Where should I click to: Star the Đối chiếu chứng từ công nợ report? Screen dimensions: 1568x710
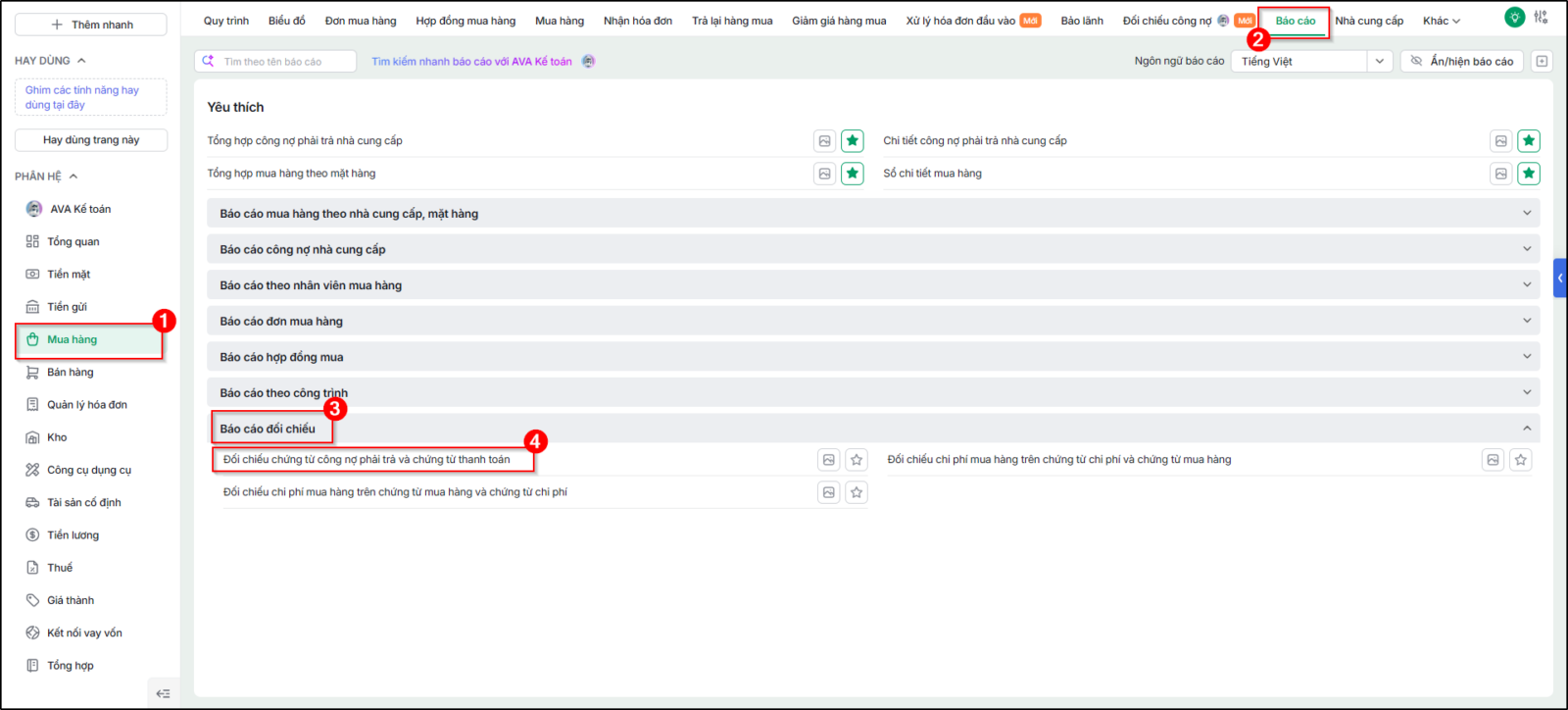point(857,460)
